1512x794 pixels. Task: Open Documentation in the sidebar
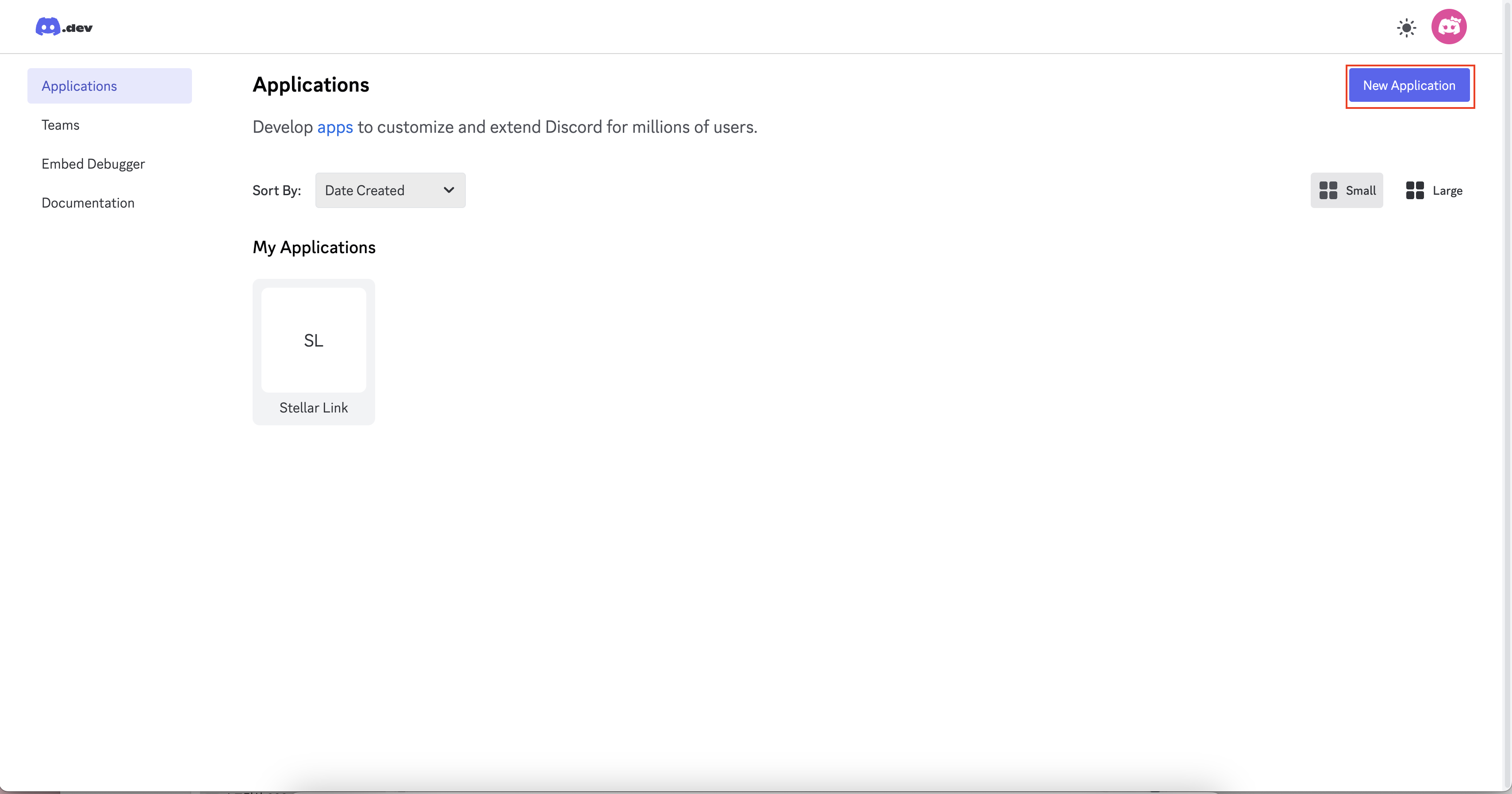110,203
